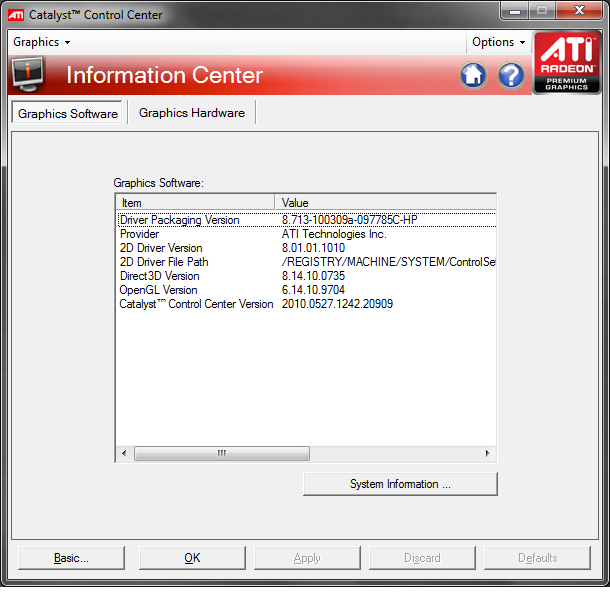
Task: Open the Graphics dropdown menu
Action: click(x=42, y=42)
